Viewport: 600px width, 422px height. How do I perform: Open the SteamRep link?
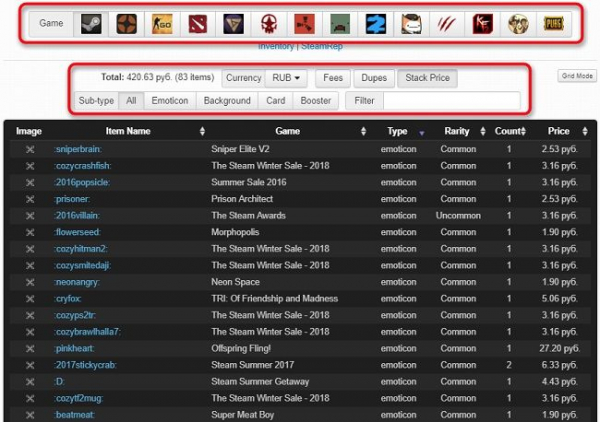(x=322, y=47)
